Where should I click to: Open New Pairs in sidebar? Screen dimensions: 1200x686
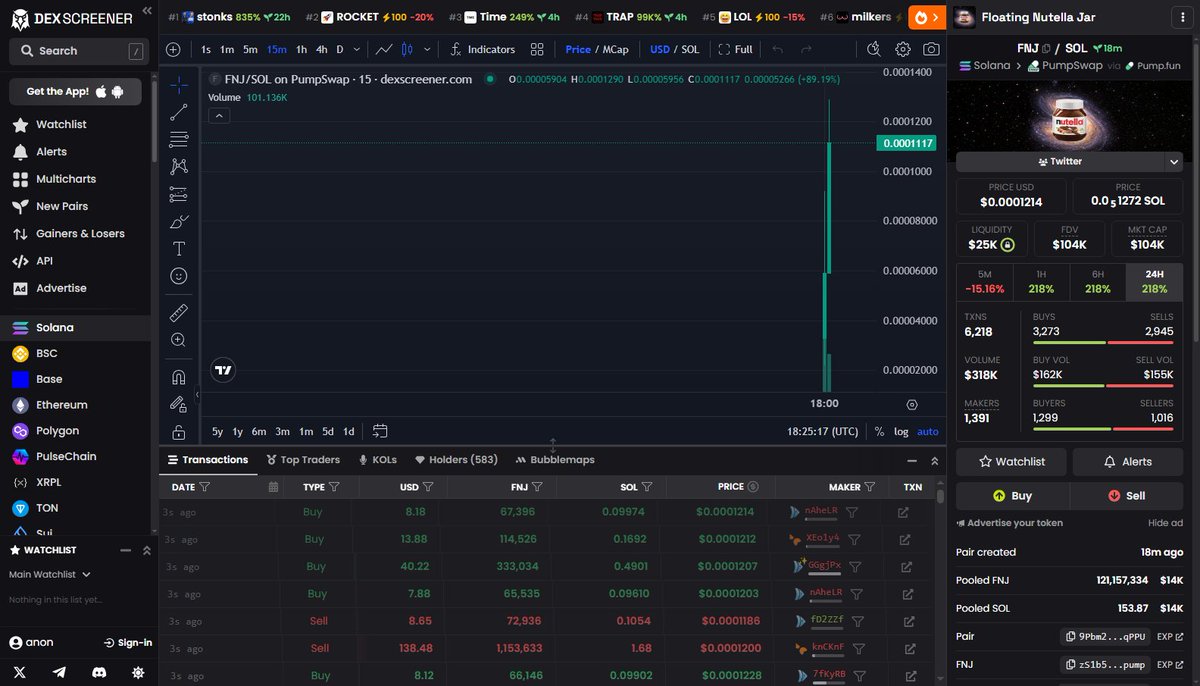[63, 206]
